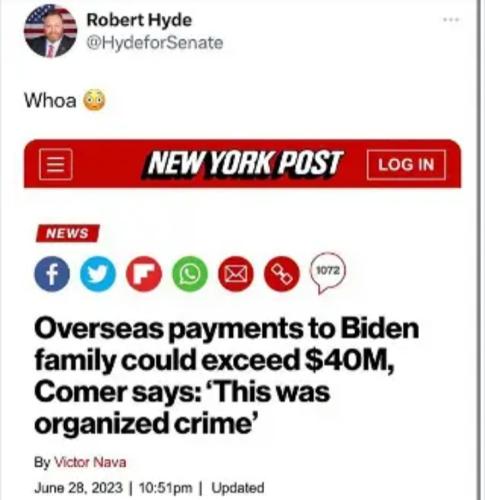Click the Updated label beside the timestamp
Viewport: 485px width, 500px height.
click(x=238, y=488)
